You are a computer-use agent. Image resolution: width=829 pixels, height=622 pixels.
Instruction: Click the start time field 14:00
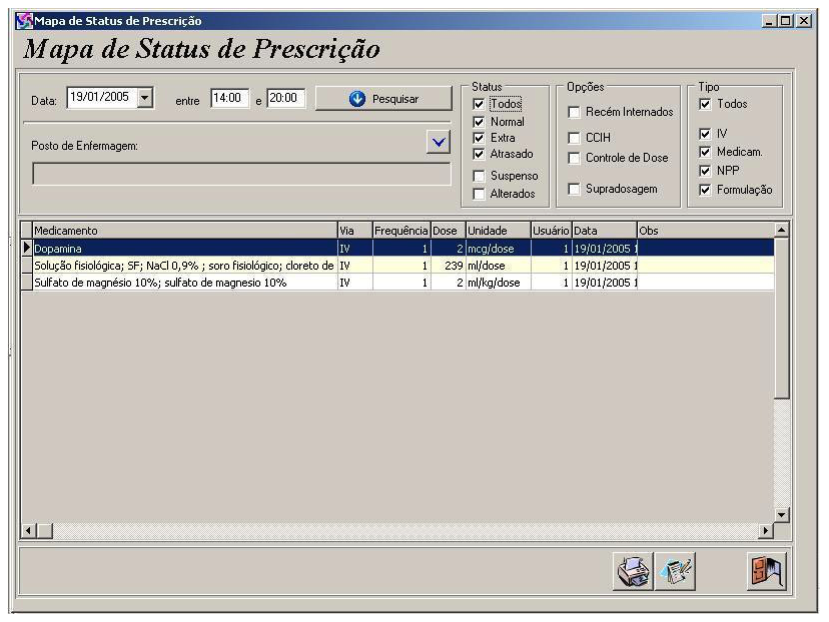[229, 98]
